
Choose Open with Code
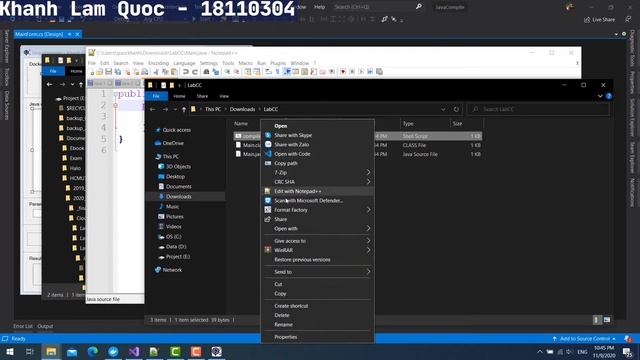[318, 154]
